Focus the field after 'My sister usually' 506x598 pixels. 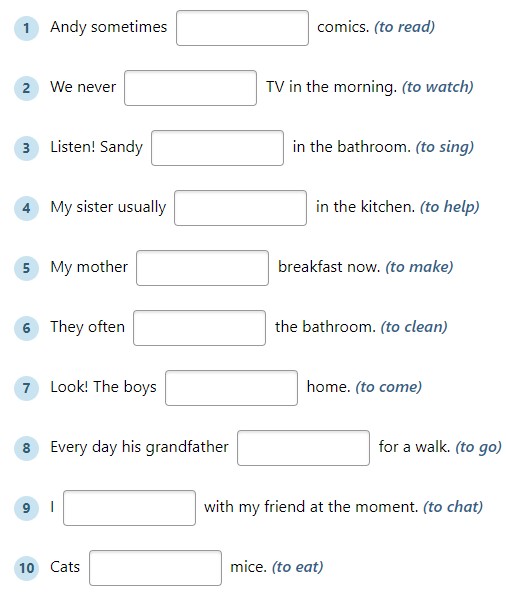240,208
